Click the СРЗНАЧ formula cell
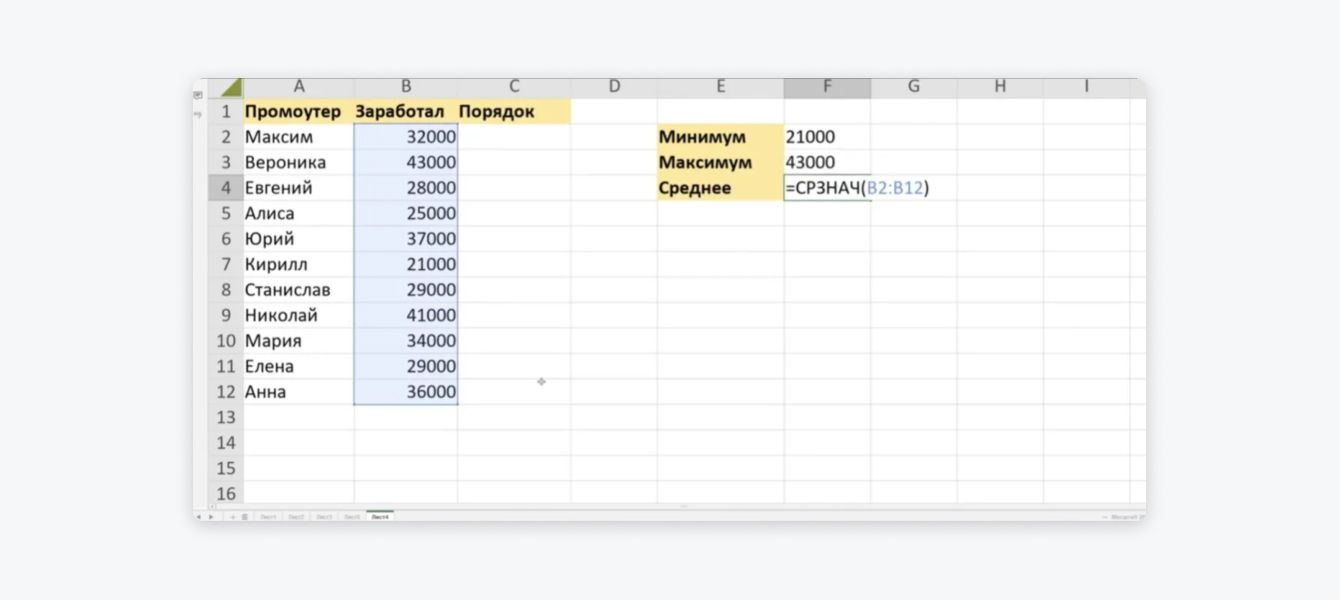The image size is (1340, 600). 827,188
